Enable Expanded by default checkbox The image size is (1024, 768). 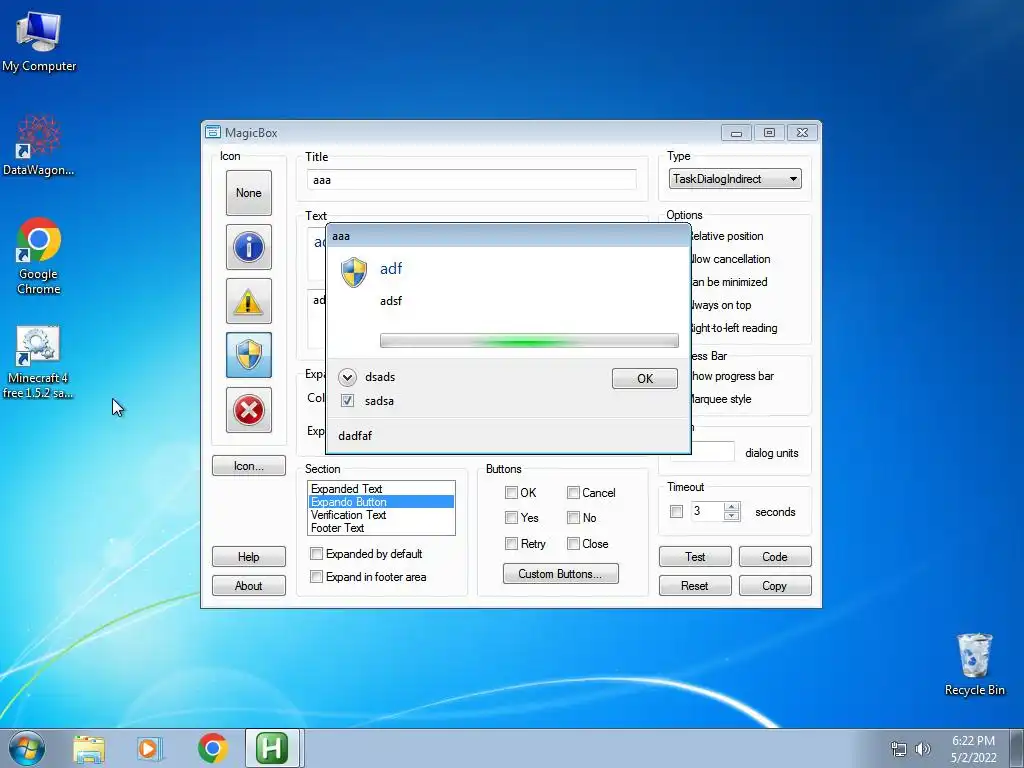(x=317, y=554)
